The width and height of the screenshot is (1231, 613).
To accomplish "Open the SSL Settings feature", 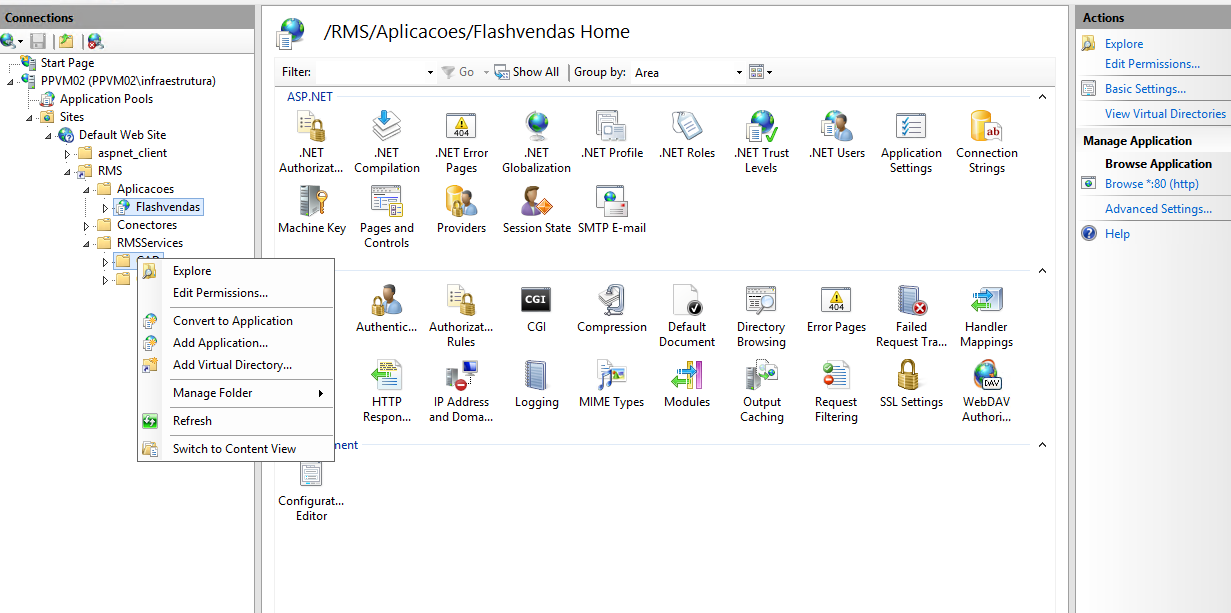I will 911,384.
